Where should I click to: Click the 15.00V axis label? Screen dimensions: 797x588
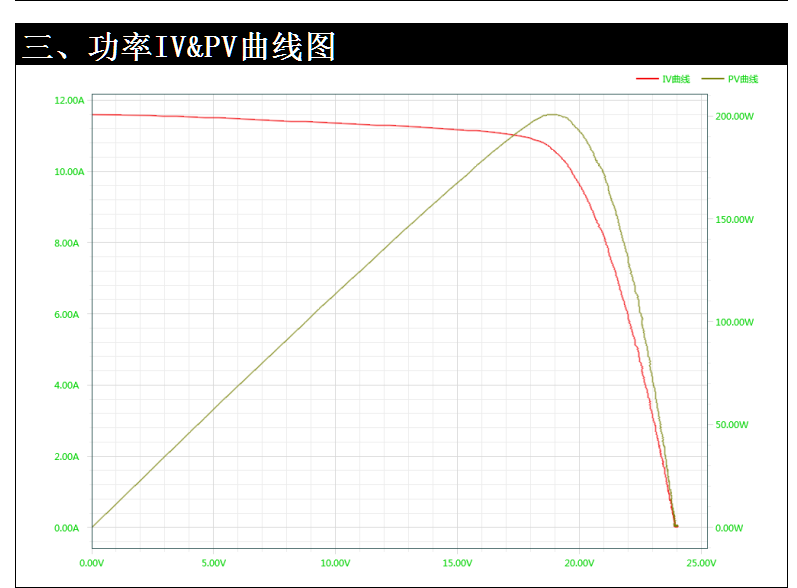pos(457,563)
